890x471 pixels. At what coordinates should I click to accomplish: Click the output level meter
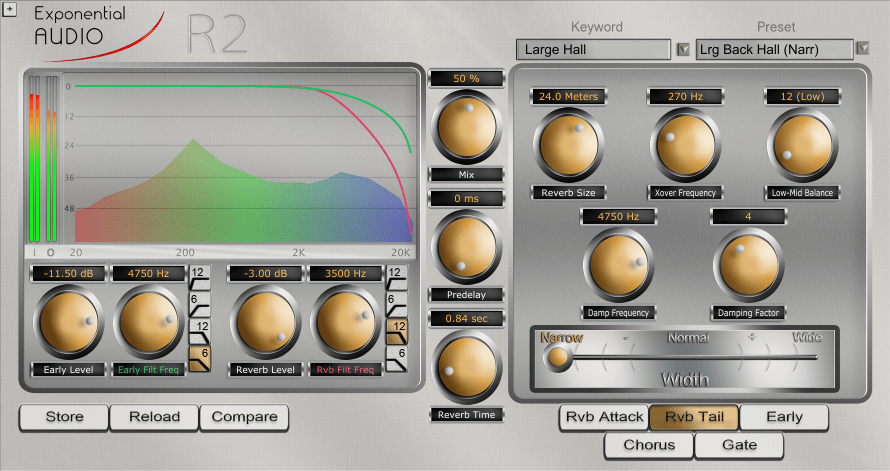(x=52, y=159)
